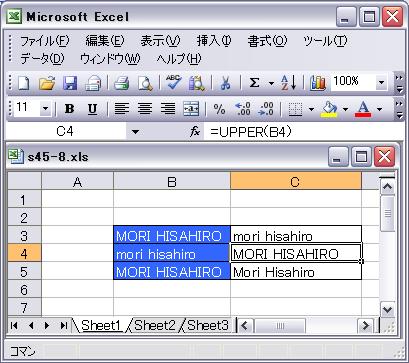The image size is (409, 363).
Task: Go to last sheet tab arrow
Action: [x=63, y=325]
